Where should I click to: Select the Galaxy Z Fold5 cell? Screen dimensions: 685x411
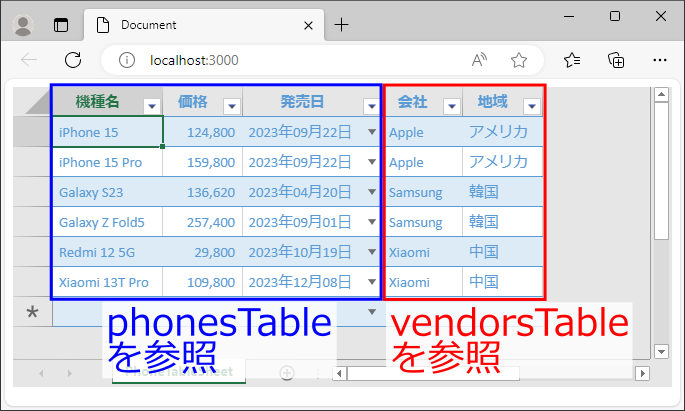[x=108, y=222]
